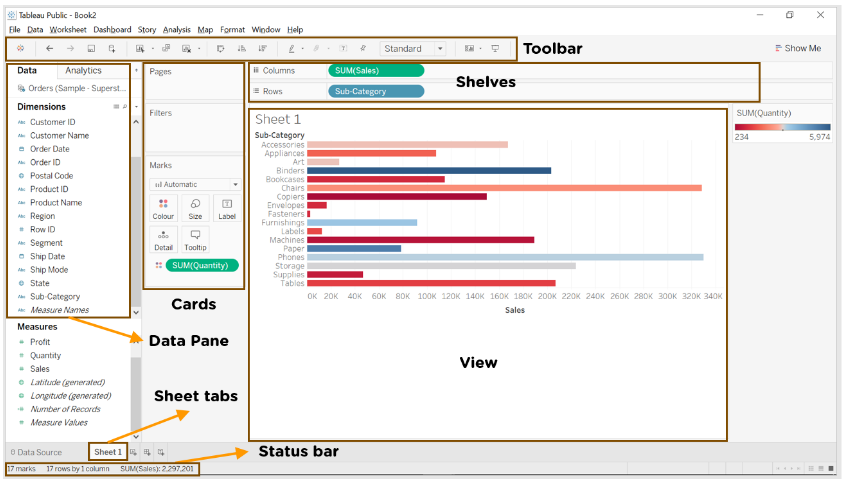Open the Automatic mark type dropdown
Screen dimensions: 846x485
194,184
